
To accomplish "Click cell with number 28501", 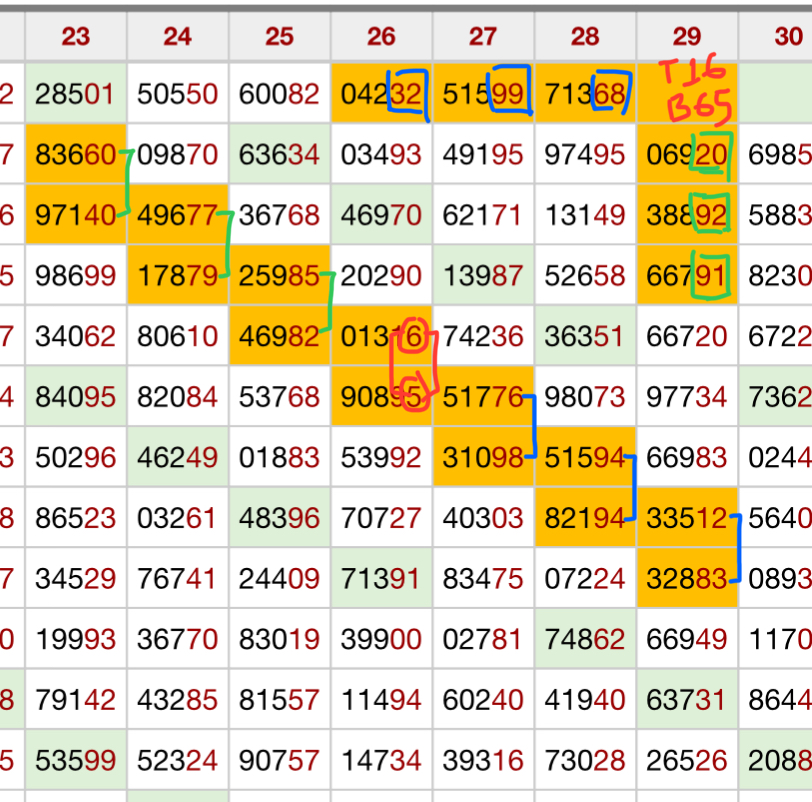I will pos(76,94).
